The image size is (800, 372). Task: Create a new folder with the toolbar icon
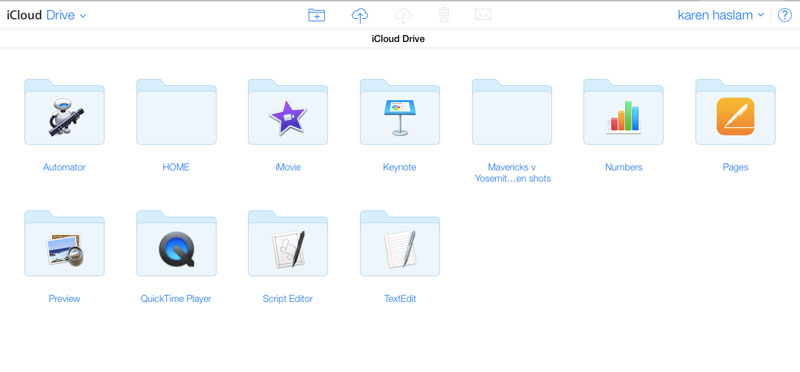point(316,15)
